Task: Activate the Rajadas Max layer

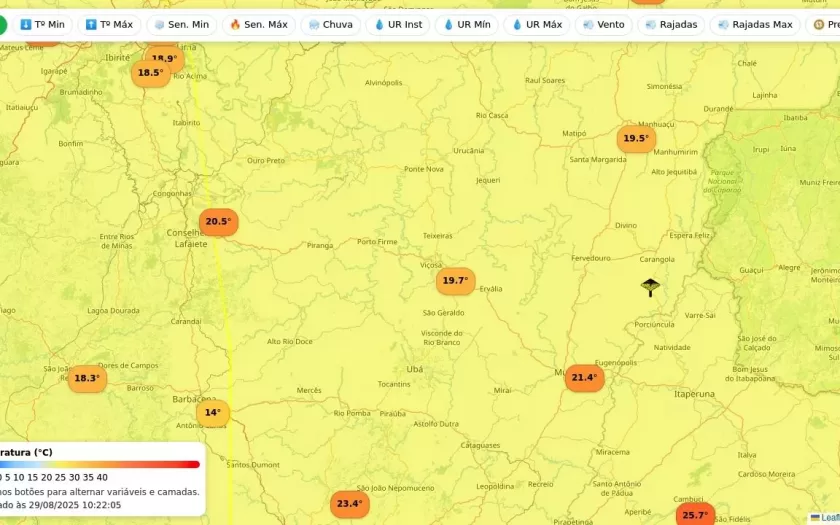Action: click(755, 25)
